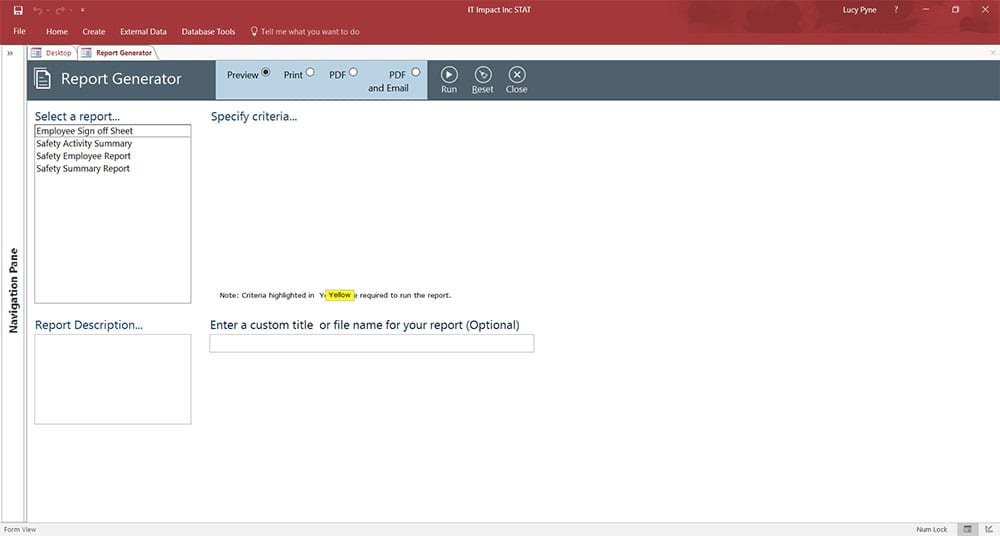The width and height of the screenshot is (1000, 536).
Task: Select Employee Sign off Sheet report
Action: coord(113,131)
